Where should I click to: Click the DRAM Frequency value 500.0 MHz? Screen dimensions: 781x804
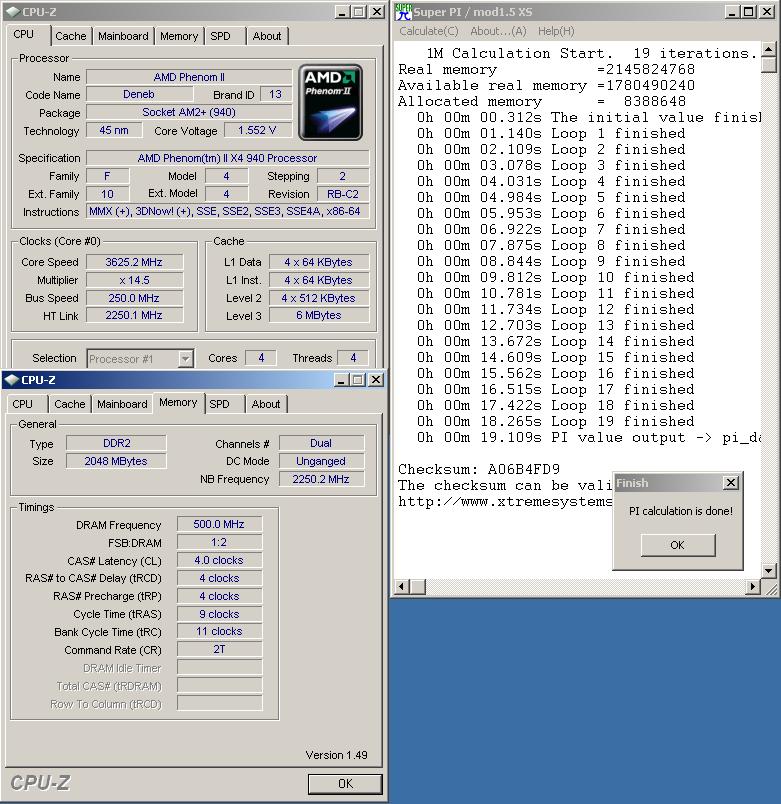point(219,524)
